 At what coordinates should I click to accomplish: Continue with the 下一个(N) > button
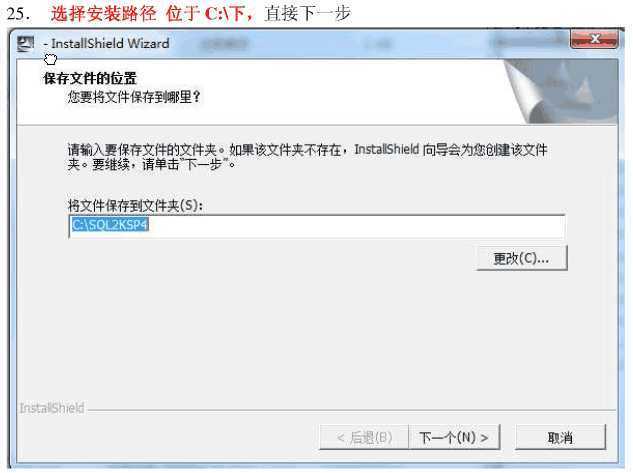[454, 437]
